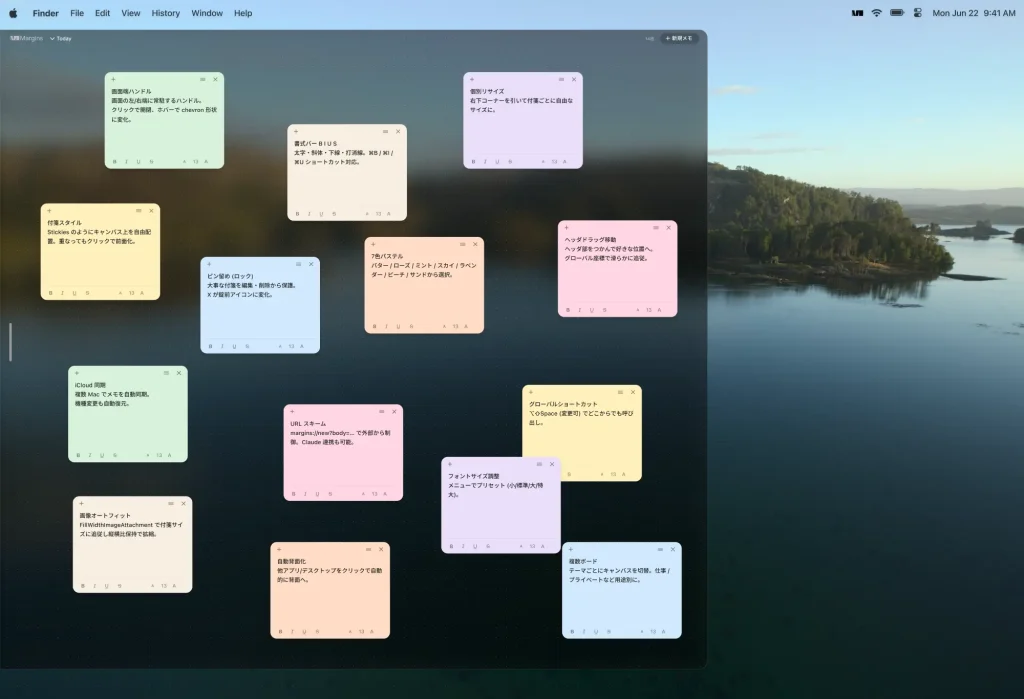Open the Window menu in the menu bar

pyautogui.click(x=207, y=13)
